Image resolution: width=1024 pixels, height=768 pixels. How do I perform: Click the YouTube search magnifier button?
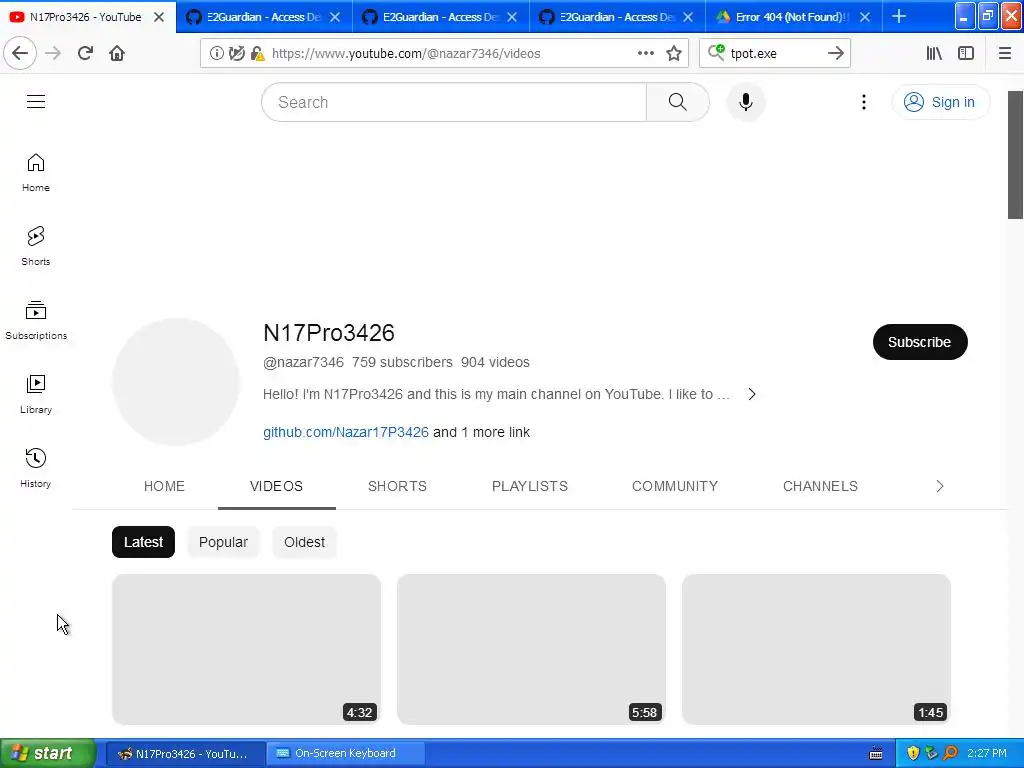tap(678, 102)
